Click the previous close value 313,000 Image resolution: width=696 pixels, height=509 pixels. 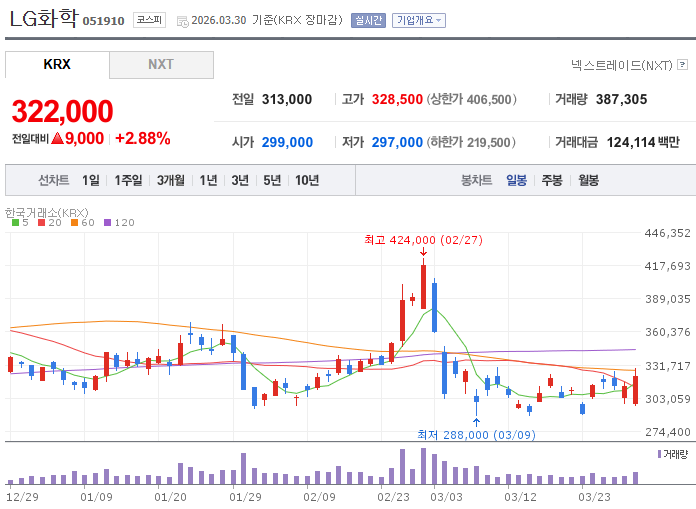(287, 99)
